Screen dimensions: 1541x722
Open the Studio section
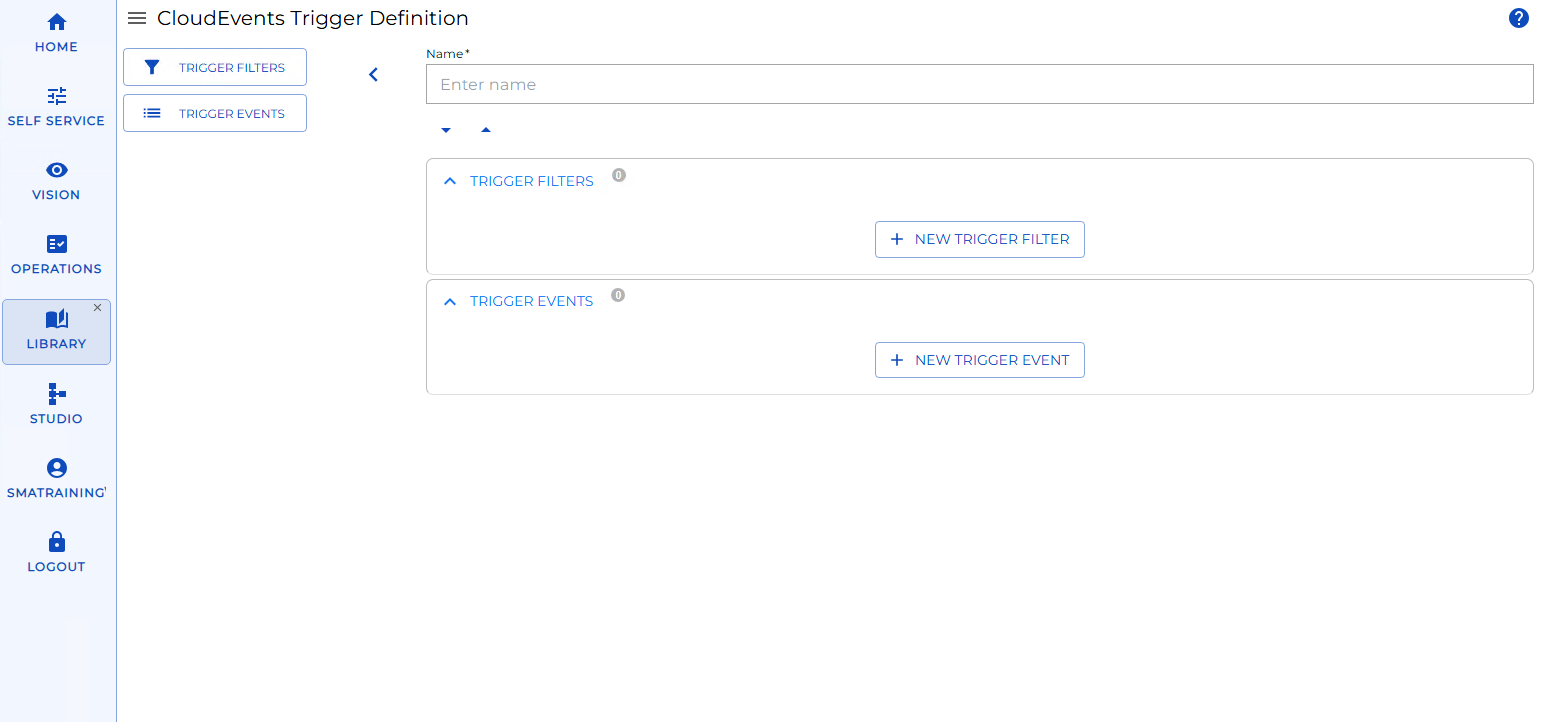56,404
